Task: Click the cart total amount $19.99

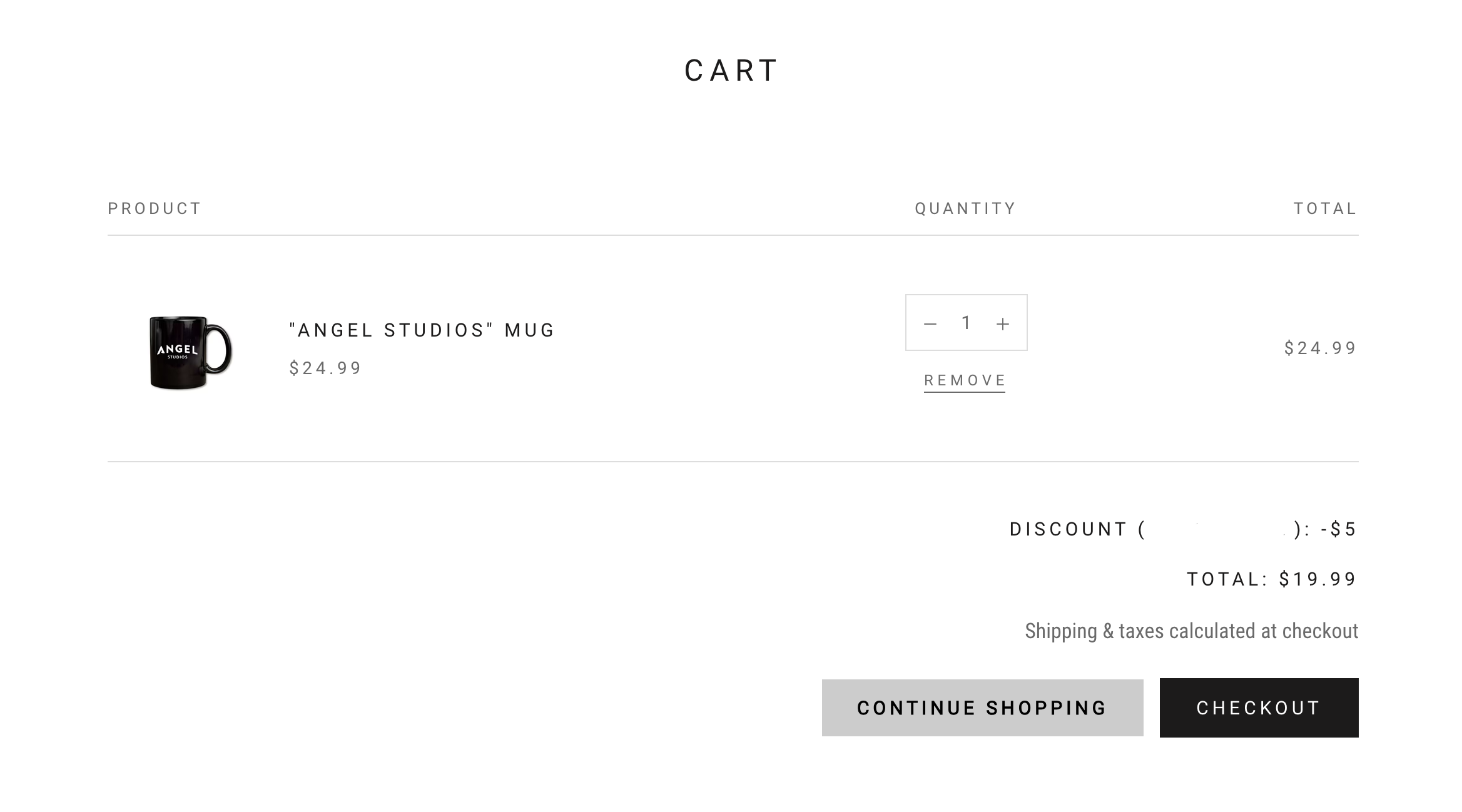Action: 1317,579
